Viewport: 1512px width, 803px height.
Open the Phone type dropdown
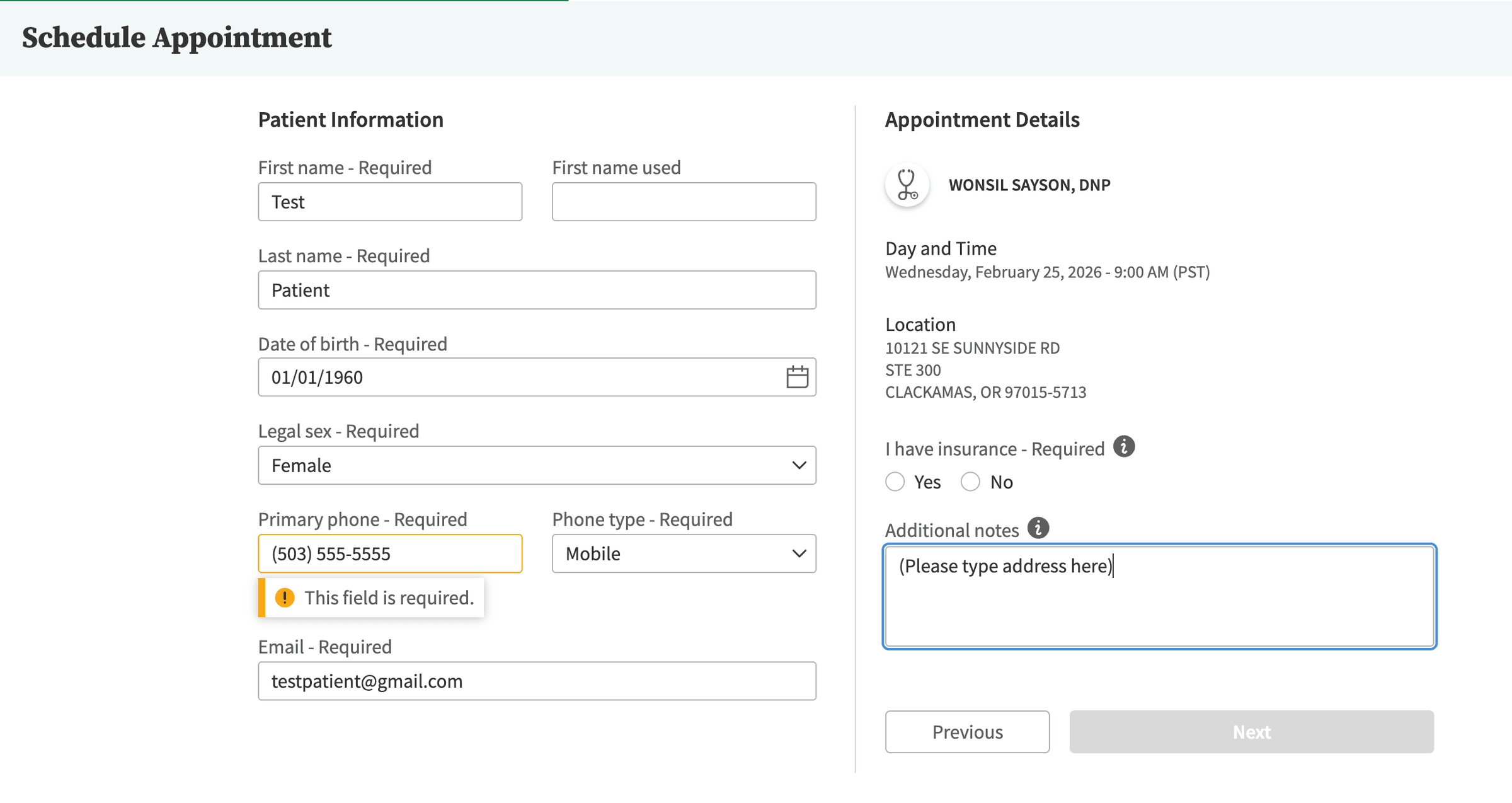(x=684, y=553)
